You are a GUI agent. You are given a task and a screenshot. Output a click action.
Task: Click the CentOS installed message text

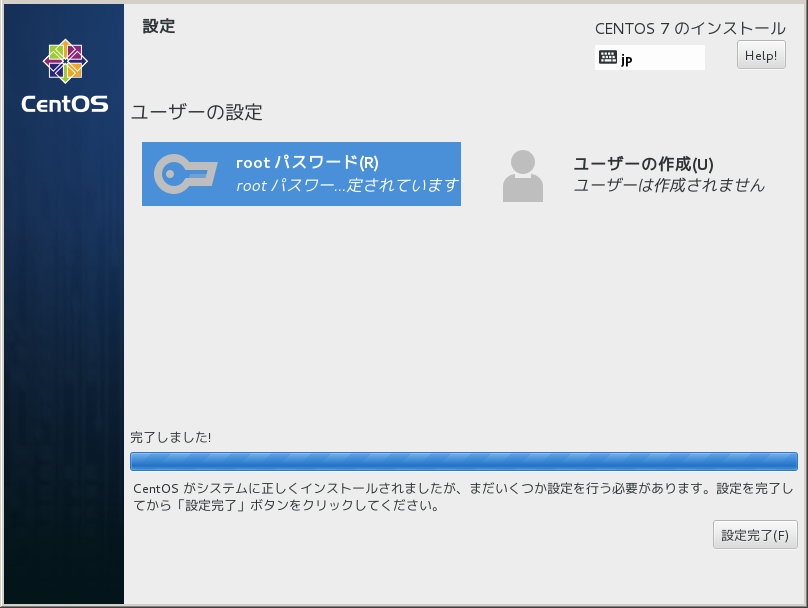(x=463, y=497)
